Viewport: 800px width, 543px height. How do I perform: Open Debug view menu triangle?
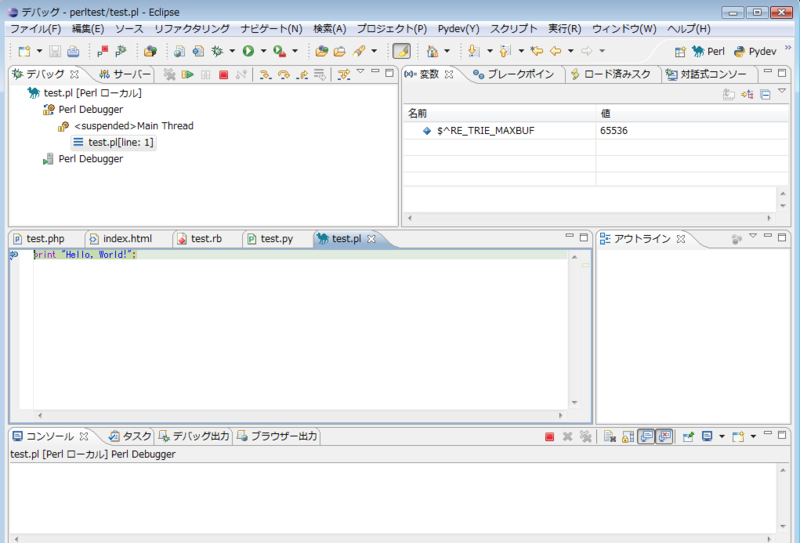coord(361,71)
